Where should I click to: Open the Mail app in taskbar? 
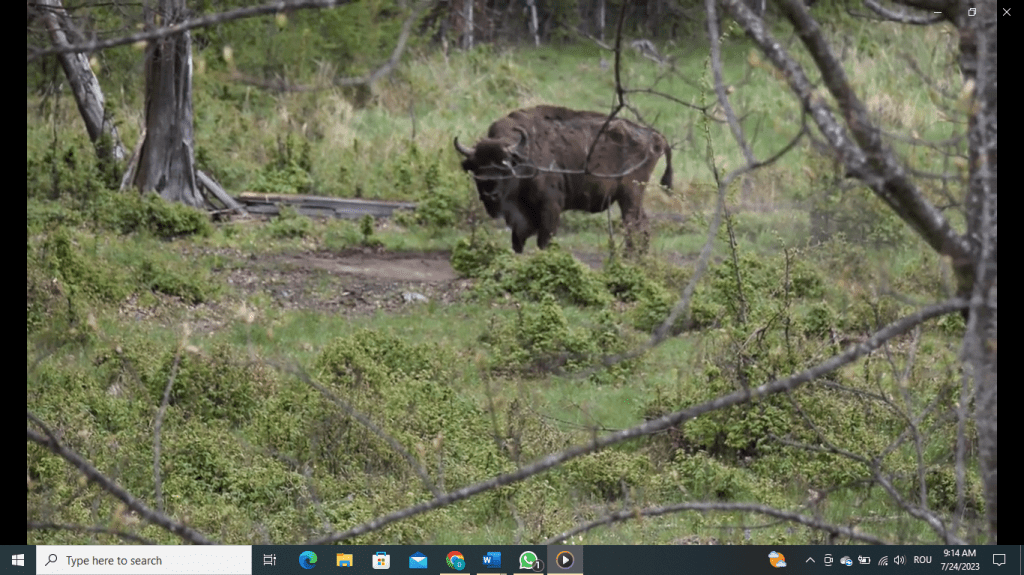418,560
